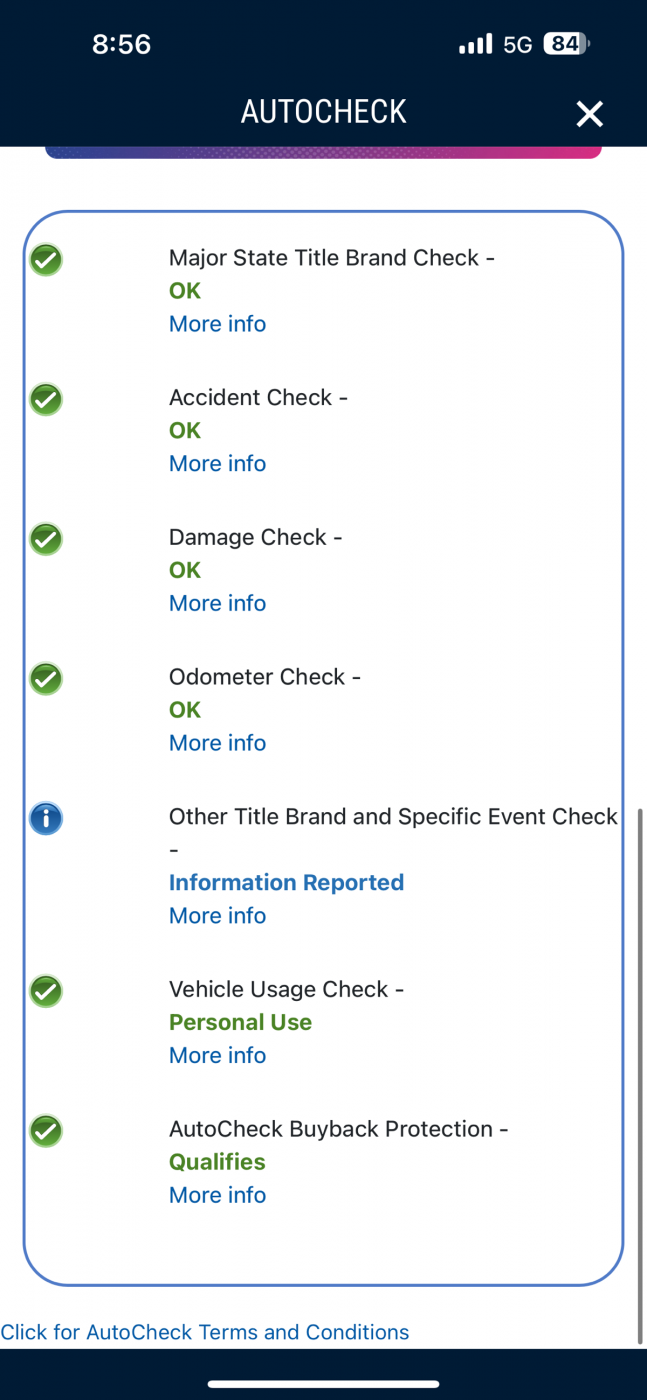Tap green checkmark beside AutoCheck Buyback Protection
The height and width of the screenshot is (1400, 647).
tap(46, 1131)
